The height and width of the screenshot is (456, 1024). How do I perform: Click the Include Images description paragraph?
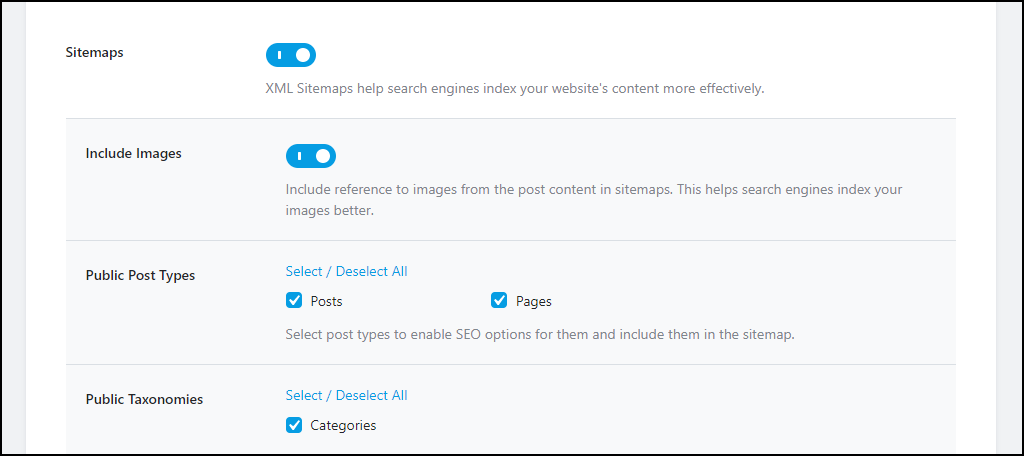[x=594, y=201]
